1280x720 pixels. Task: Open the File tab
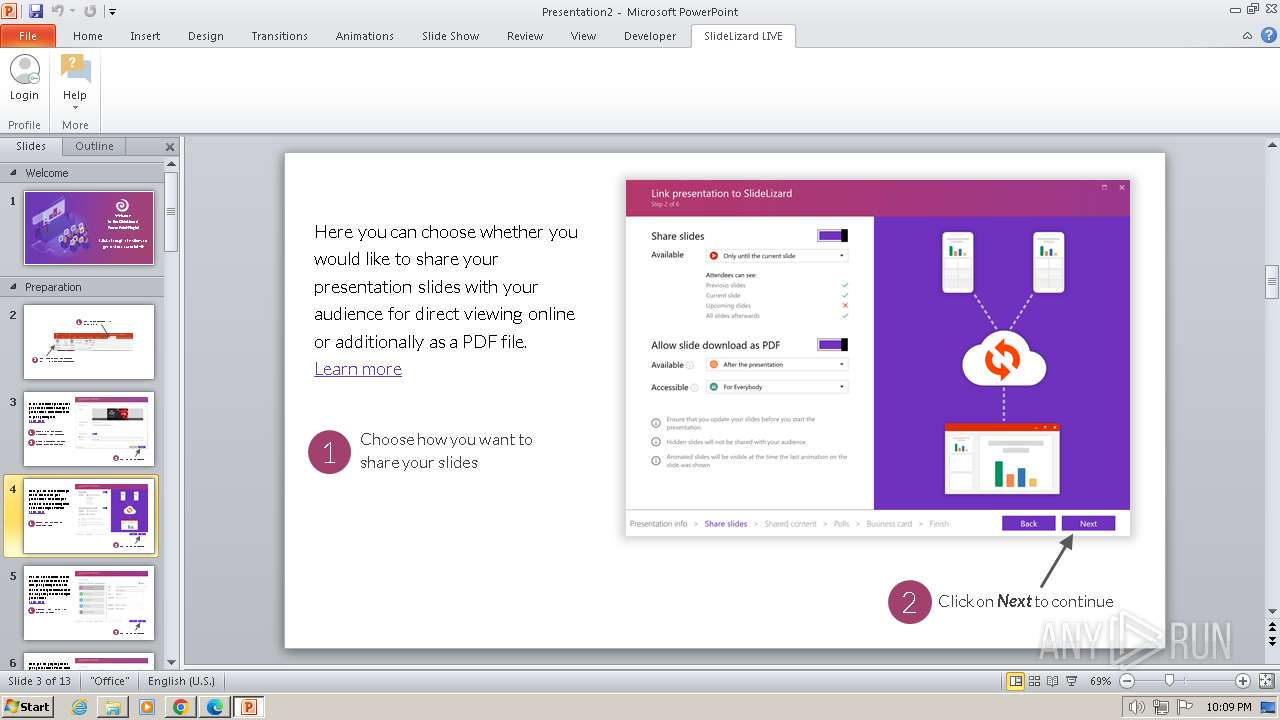tap(28, 36)
